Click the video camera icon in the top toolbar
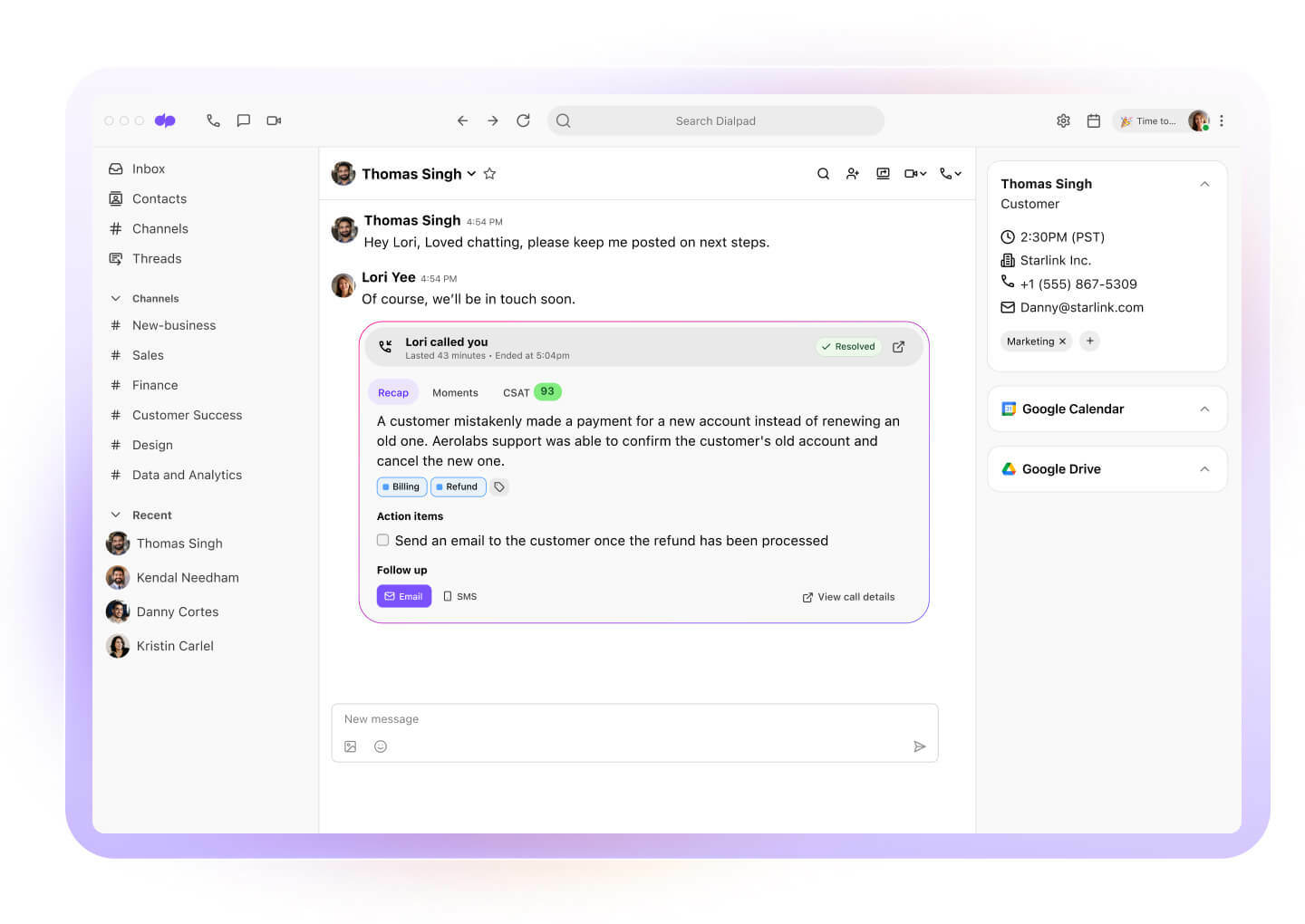1305x924 pixels. [273, 120]
